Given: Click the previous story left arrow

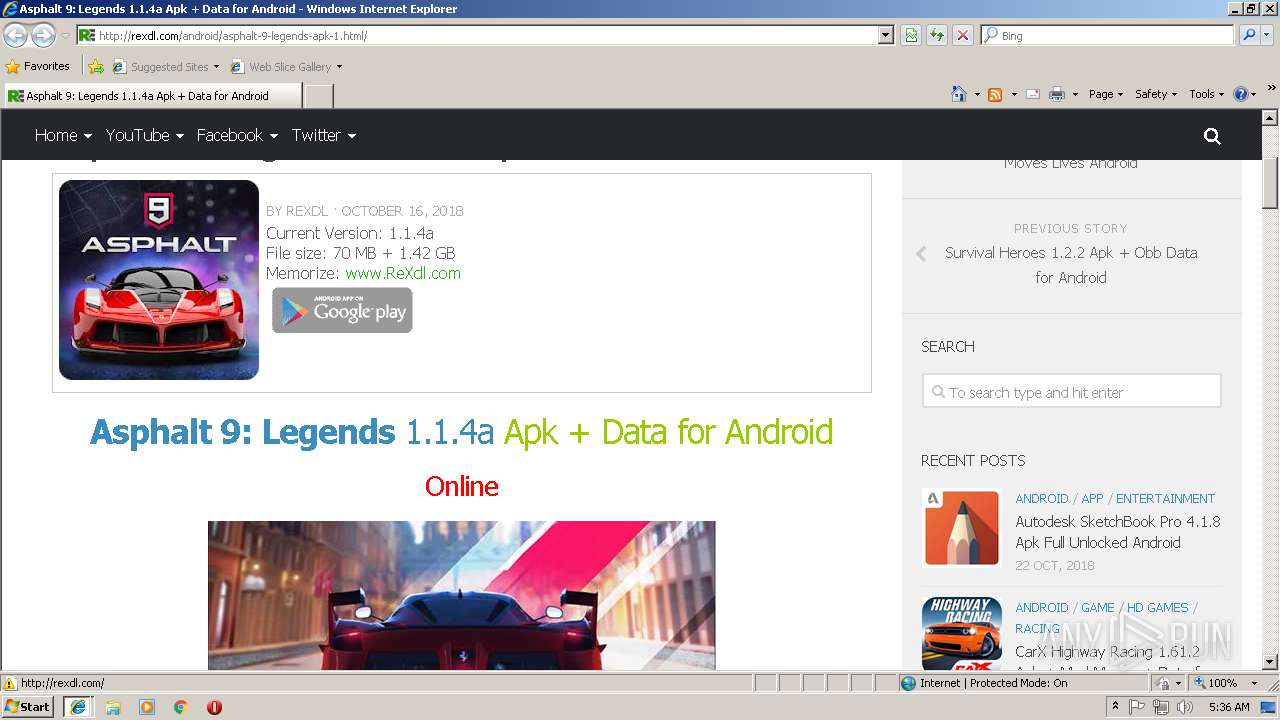Looking at the screenshot, I should point(921,254).
